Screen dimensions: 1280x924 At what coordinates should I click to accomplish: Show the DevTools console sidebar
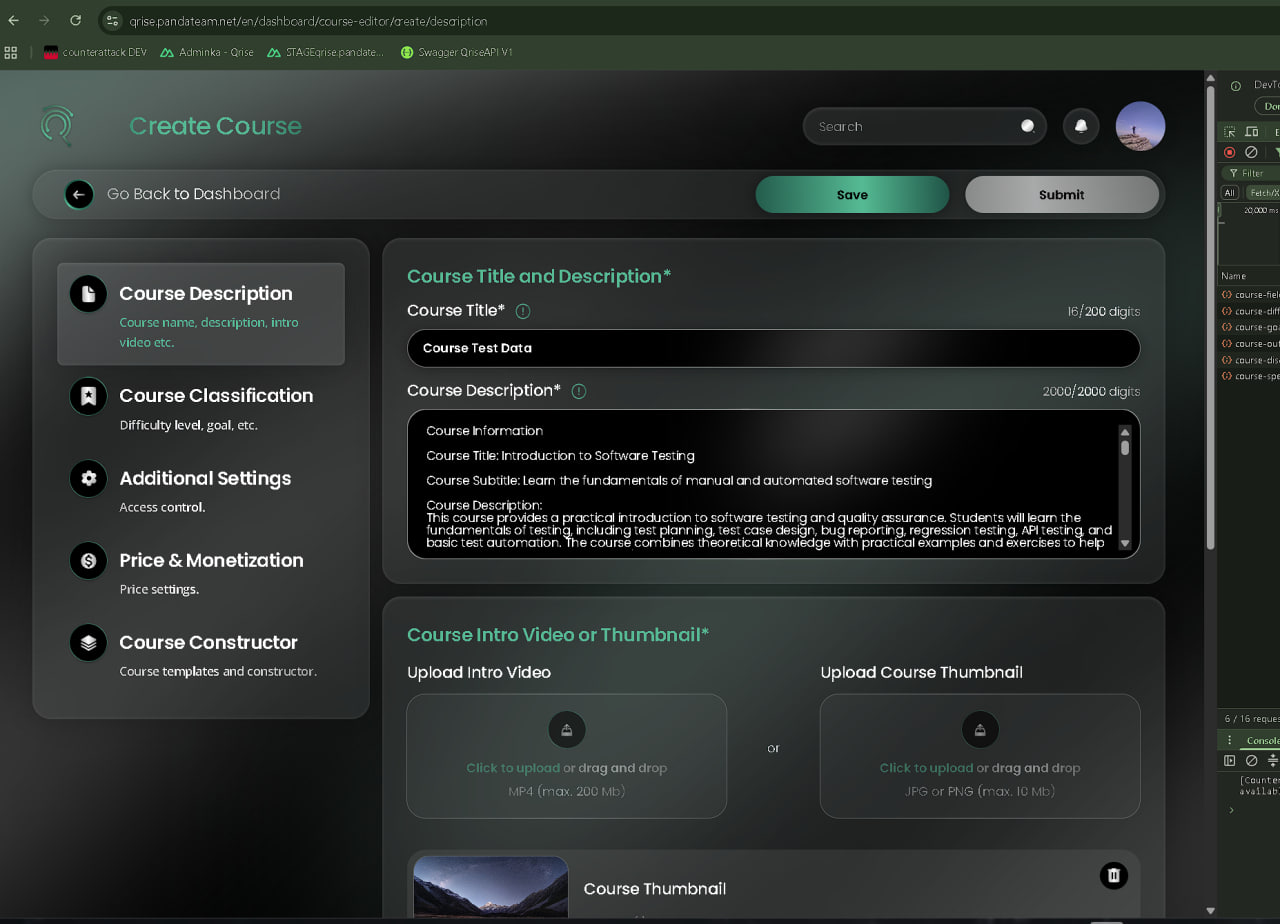point(1230,761)
